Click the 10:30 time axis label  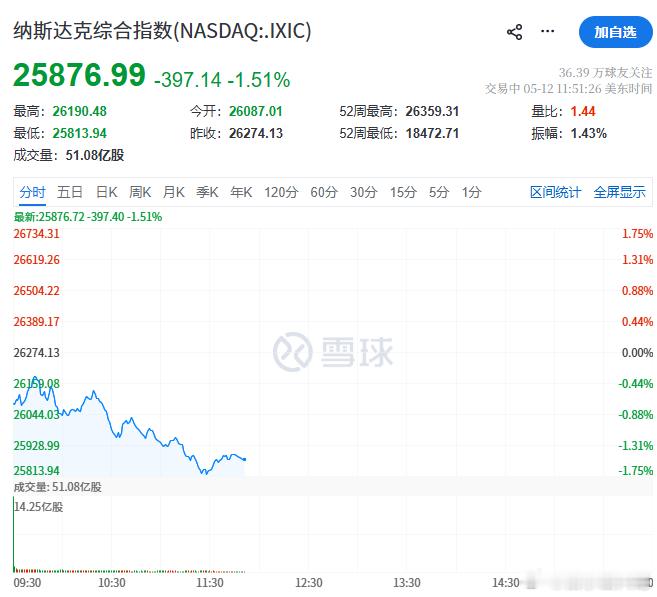pyautogui.click(x=111, y=583)
